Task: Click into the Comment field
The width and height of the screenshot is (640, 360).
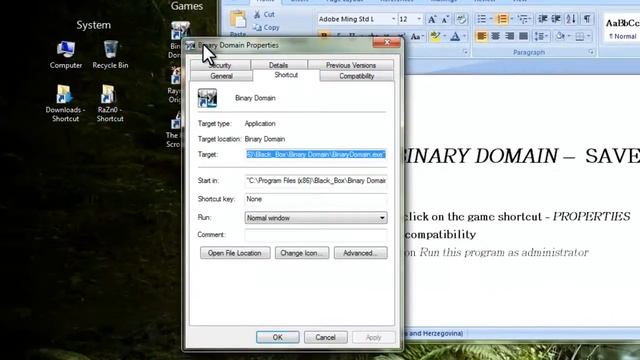Action: (316, 235)
